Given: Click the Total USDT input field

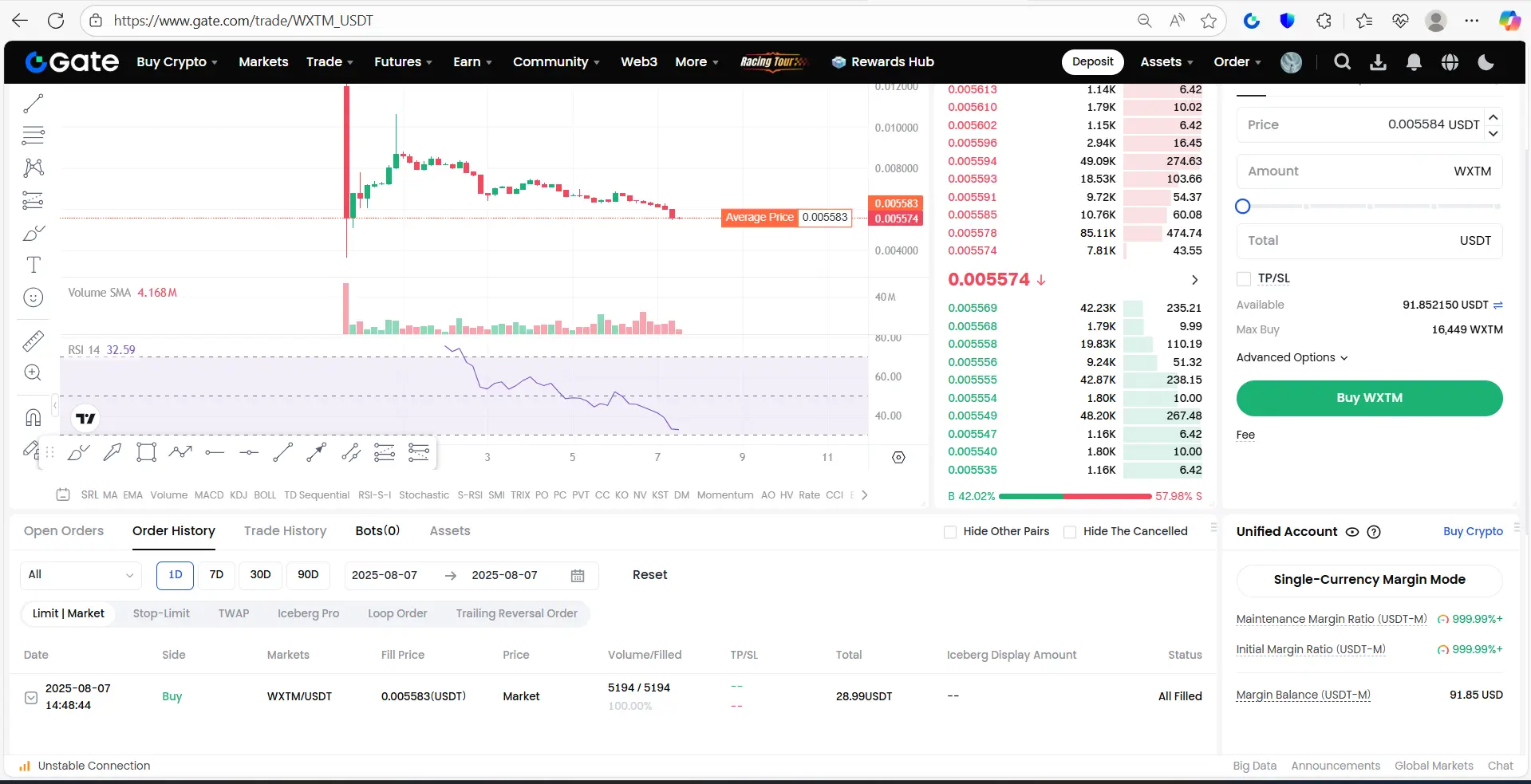Looking at the screenshot, I should click(1369, 241).
